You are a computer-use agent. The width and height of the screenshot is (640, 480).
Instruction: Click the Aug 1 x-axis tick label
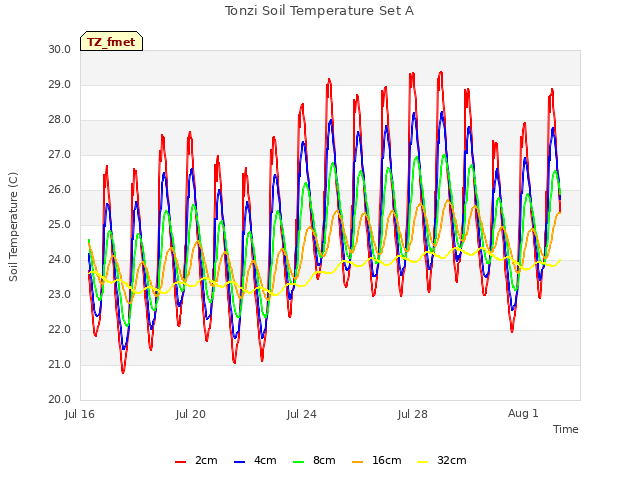(x=523, y=413)
